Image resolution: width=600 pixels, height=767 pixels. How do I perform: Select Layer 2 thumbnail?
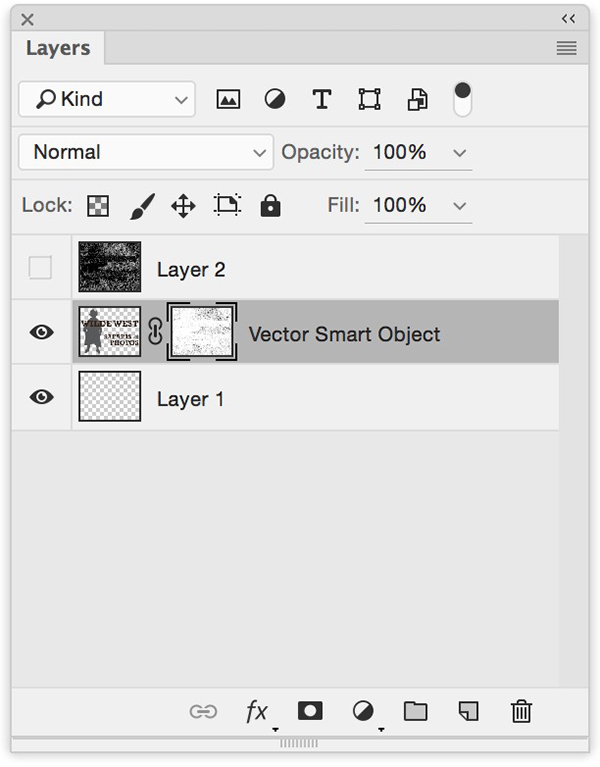click(x=110, y=267)
